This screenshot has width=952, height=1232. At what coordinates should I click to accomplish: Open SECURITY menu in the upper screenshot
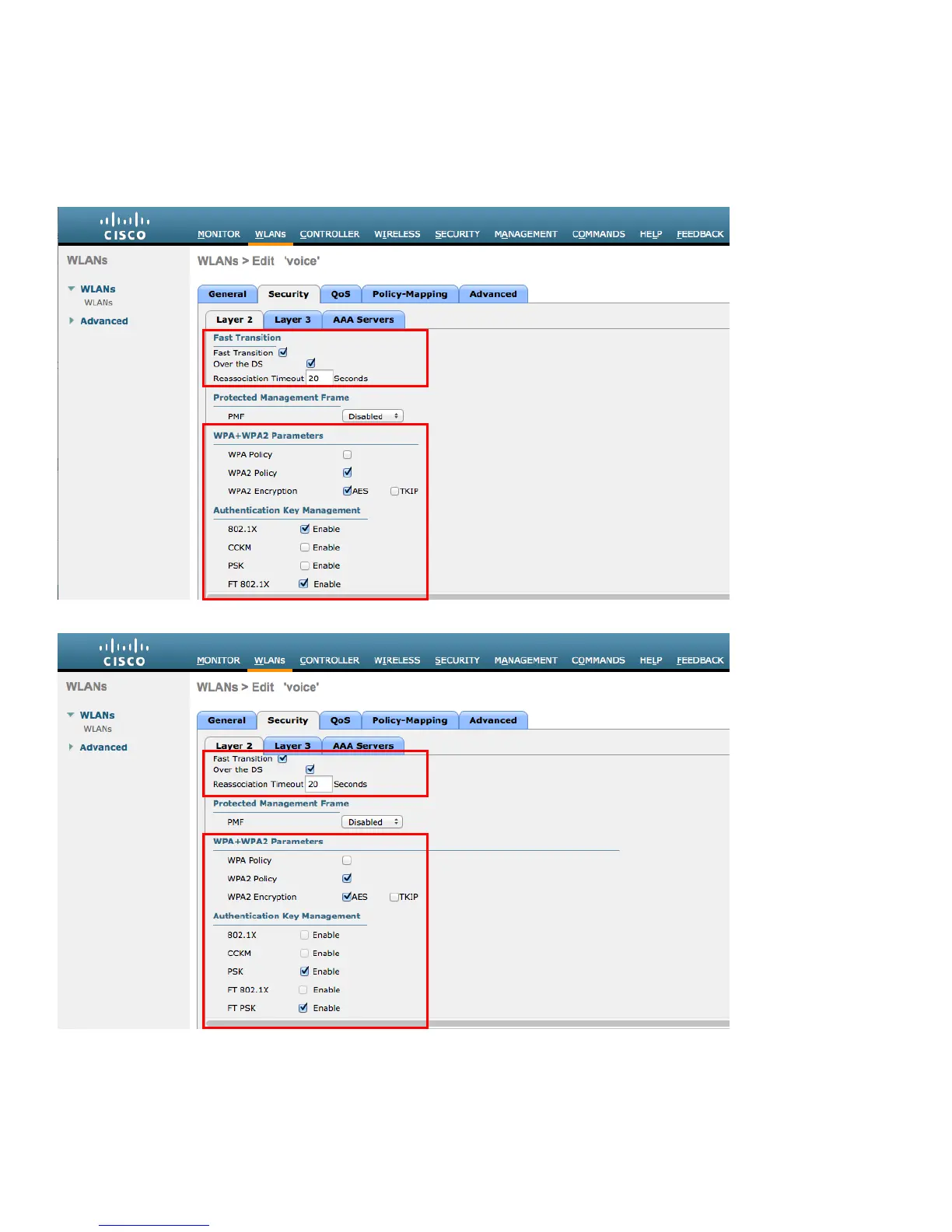(x=457, y=234)
